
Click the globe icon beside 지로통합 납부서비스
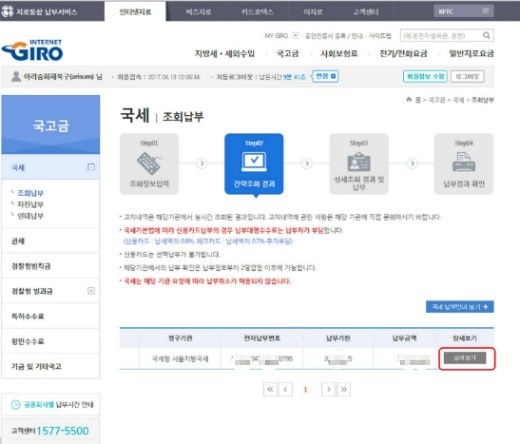(7, 11)
